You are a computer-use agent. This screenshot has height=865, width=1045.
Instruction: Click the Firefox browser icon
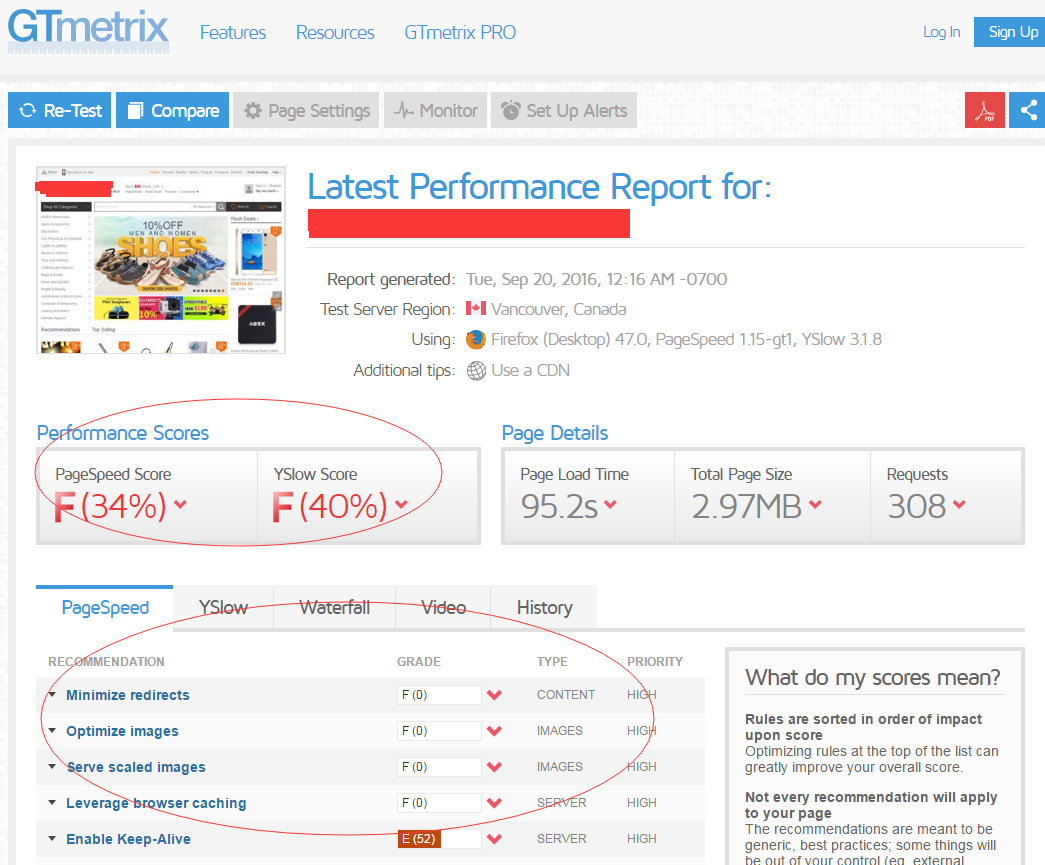[476, 339]
